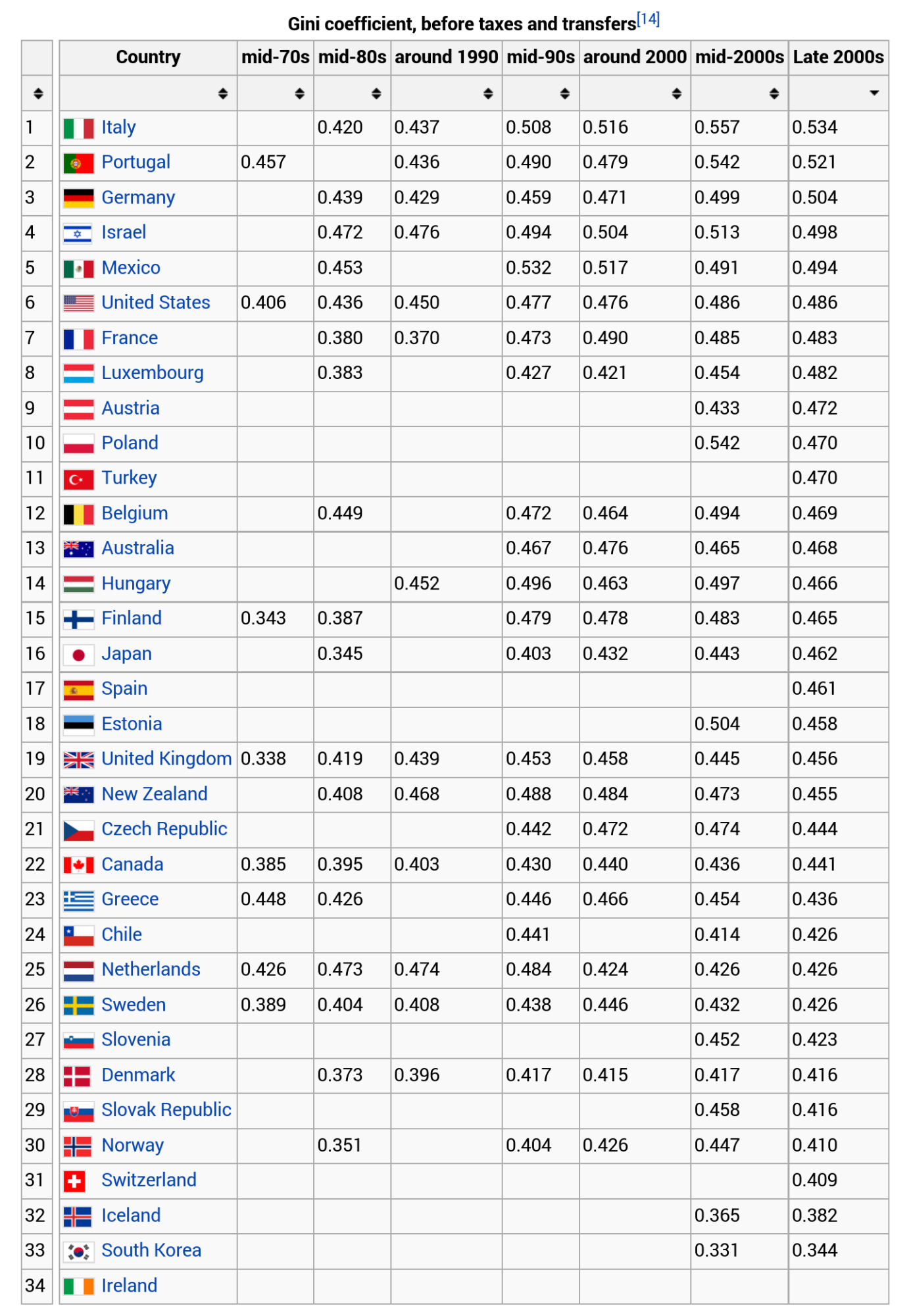Click the Switzerland flag icon

tap(74, 1181)
